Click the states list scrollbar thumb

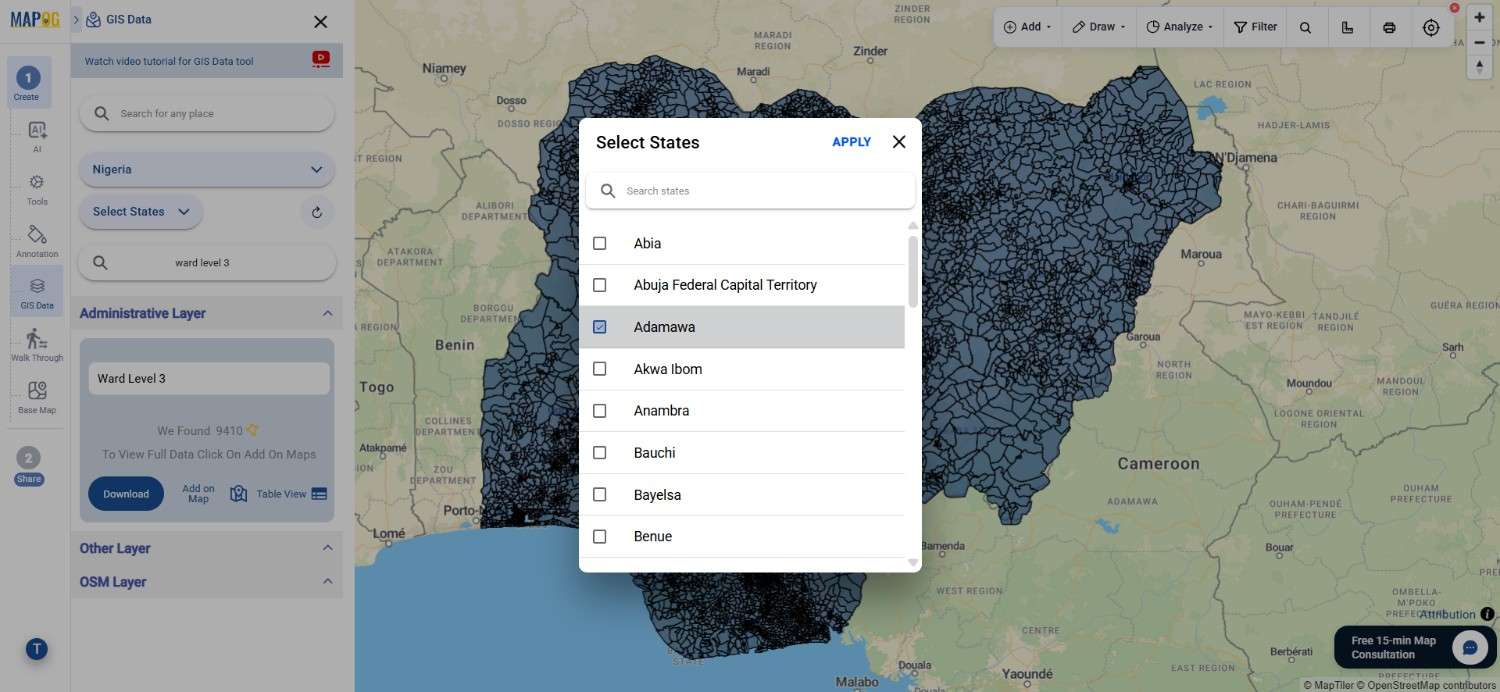[x=913, y=271]
